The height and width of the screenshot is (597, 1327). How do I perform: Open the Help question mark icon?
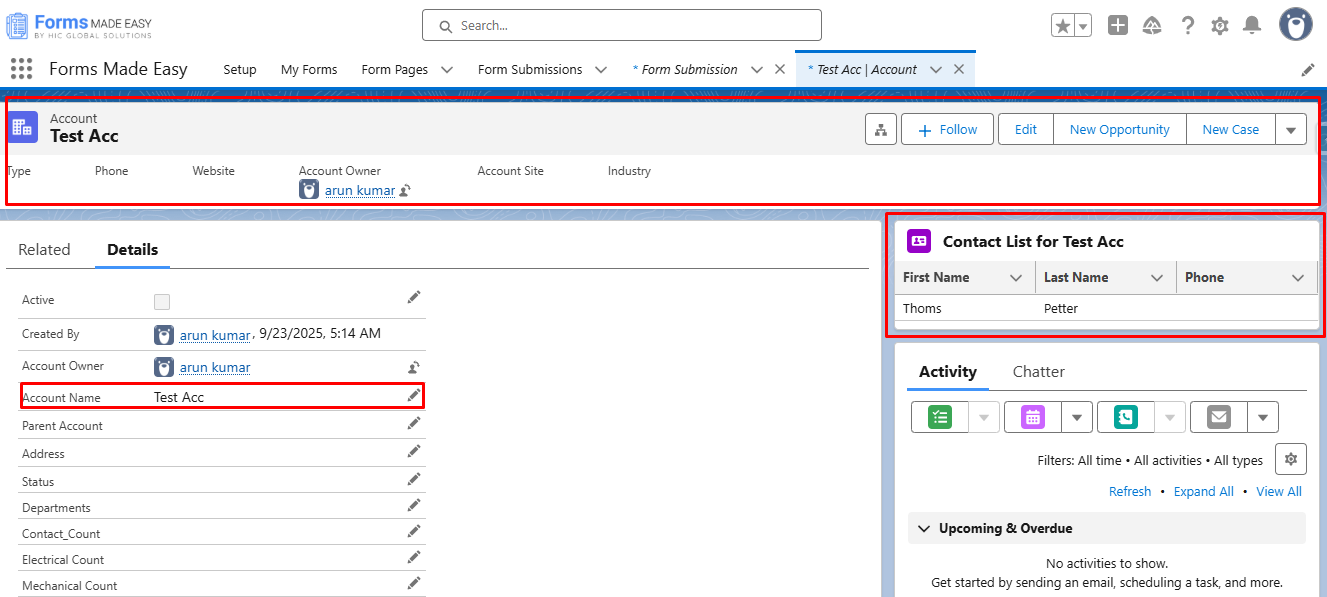pyautogui.click(x=1187, y=26)
